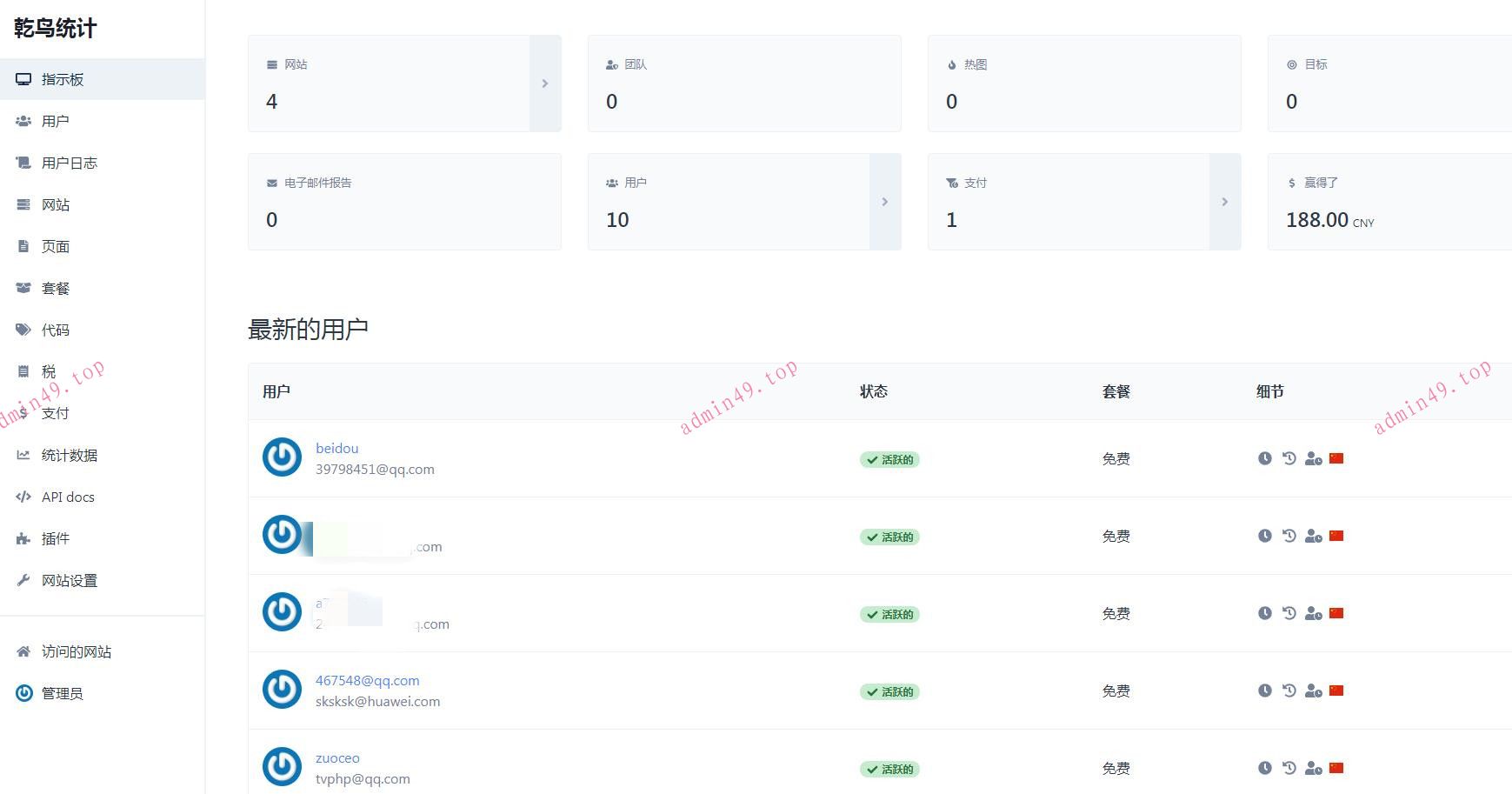
Task: Select 统计数据 in the sidebar menu
Action: pos(69,455)
